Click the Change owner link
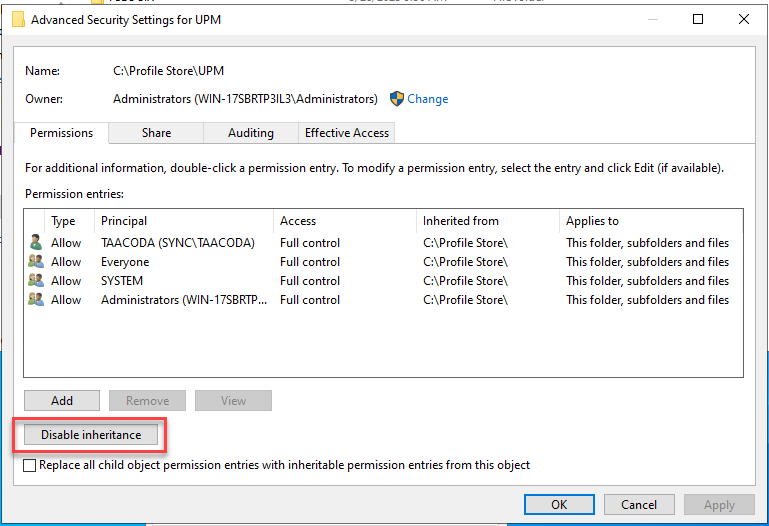 pos(428,99)
